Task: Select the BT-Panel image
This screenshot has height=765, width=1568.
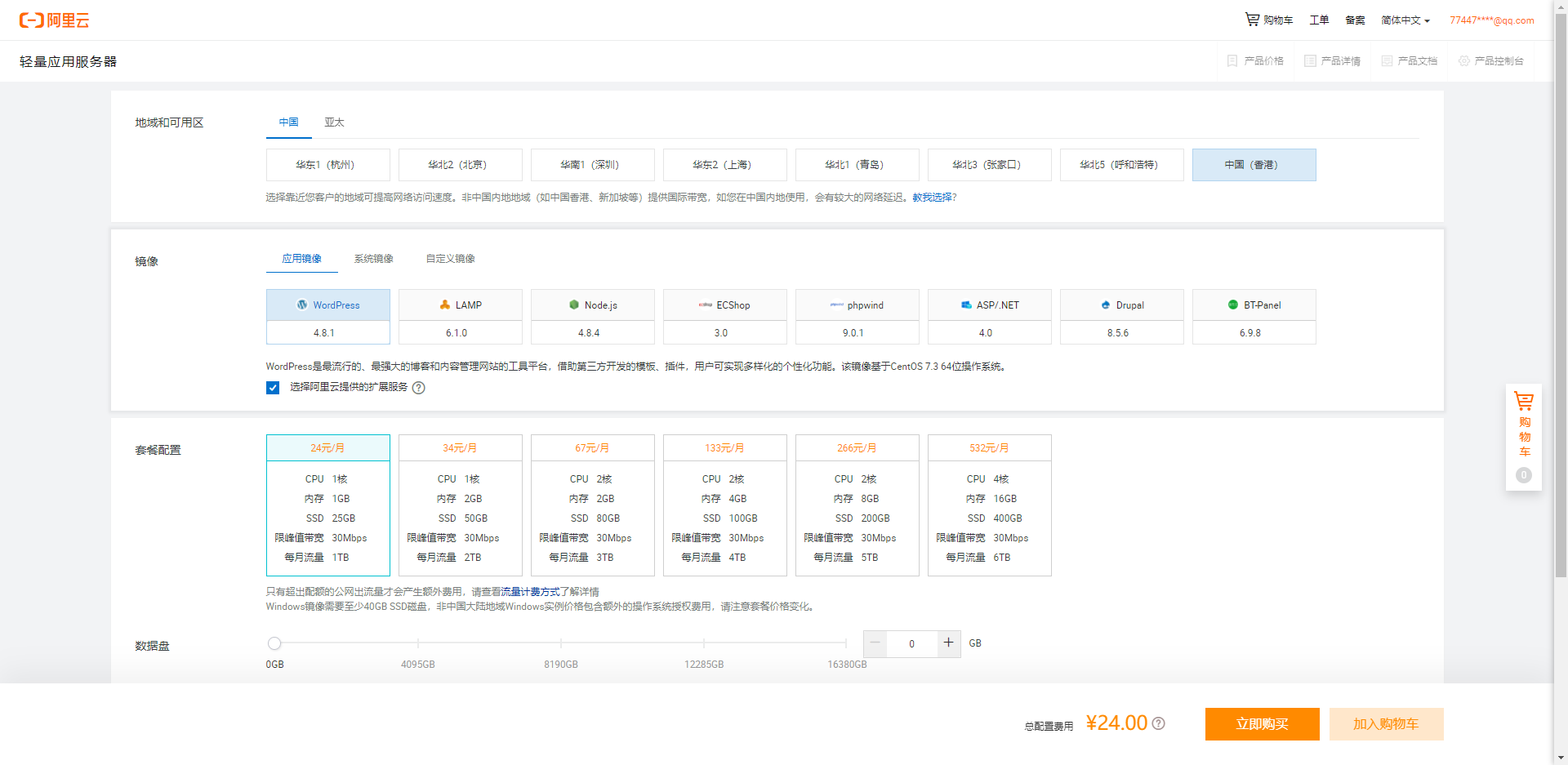Action: coord(1254,305)
